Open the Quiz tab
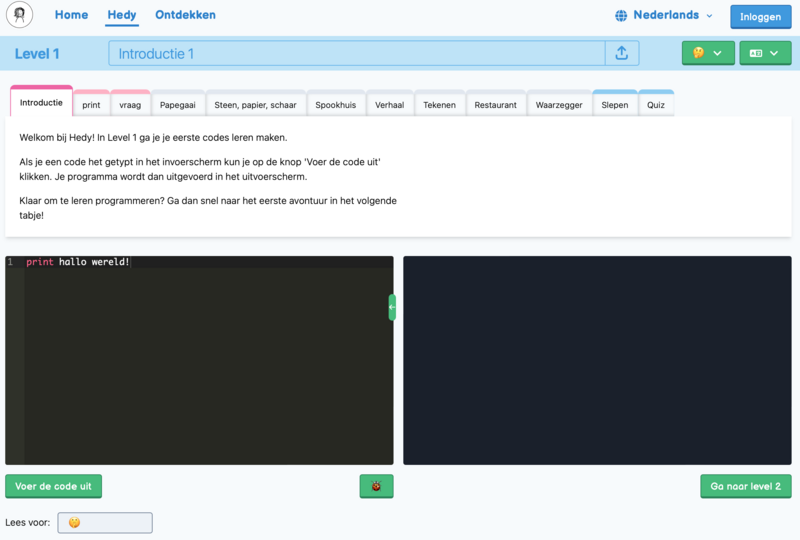This screenshot has height=540, width=800. pyautogui.click(x=656, y=104)
